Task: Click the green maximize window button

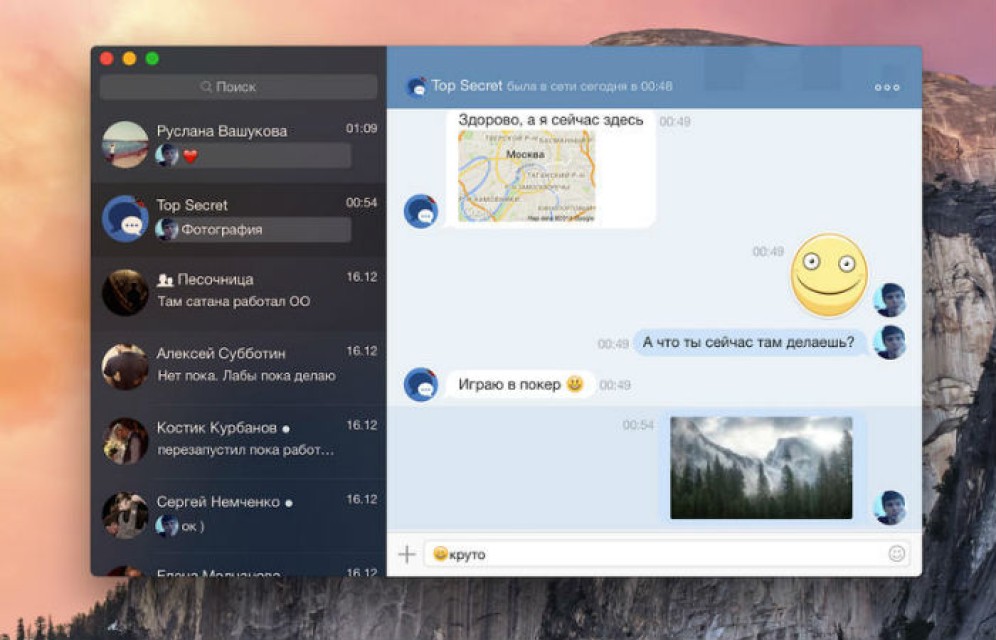Action: [x=152, y=59]
